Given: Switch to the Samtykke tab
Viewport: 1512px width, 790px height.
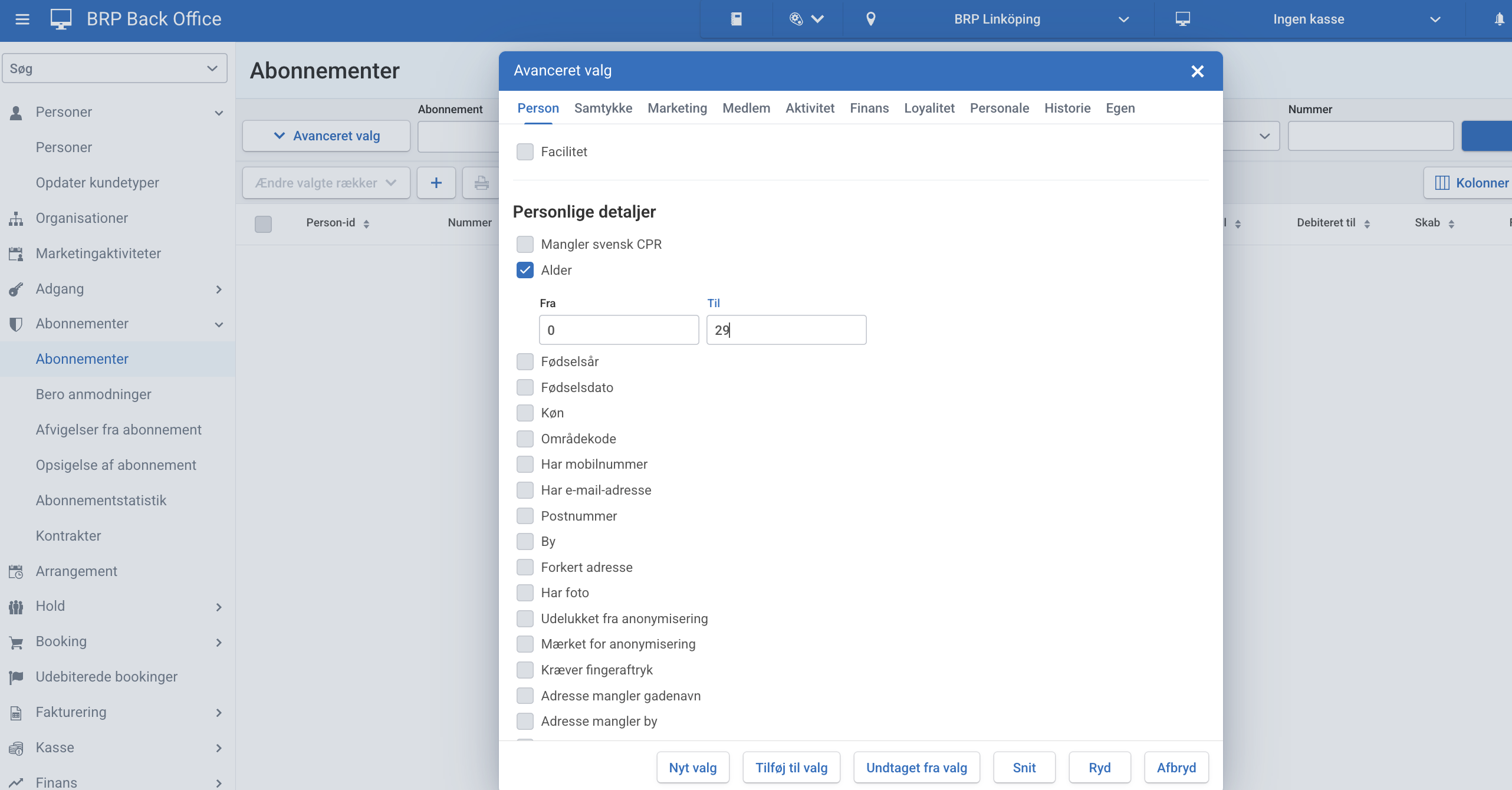Looking at the screenshot, I should pos(603,108).
